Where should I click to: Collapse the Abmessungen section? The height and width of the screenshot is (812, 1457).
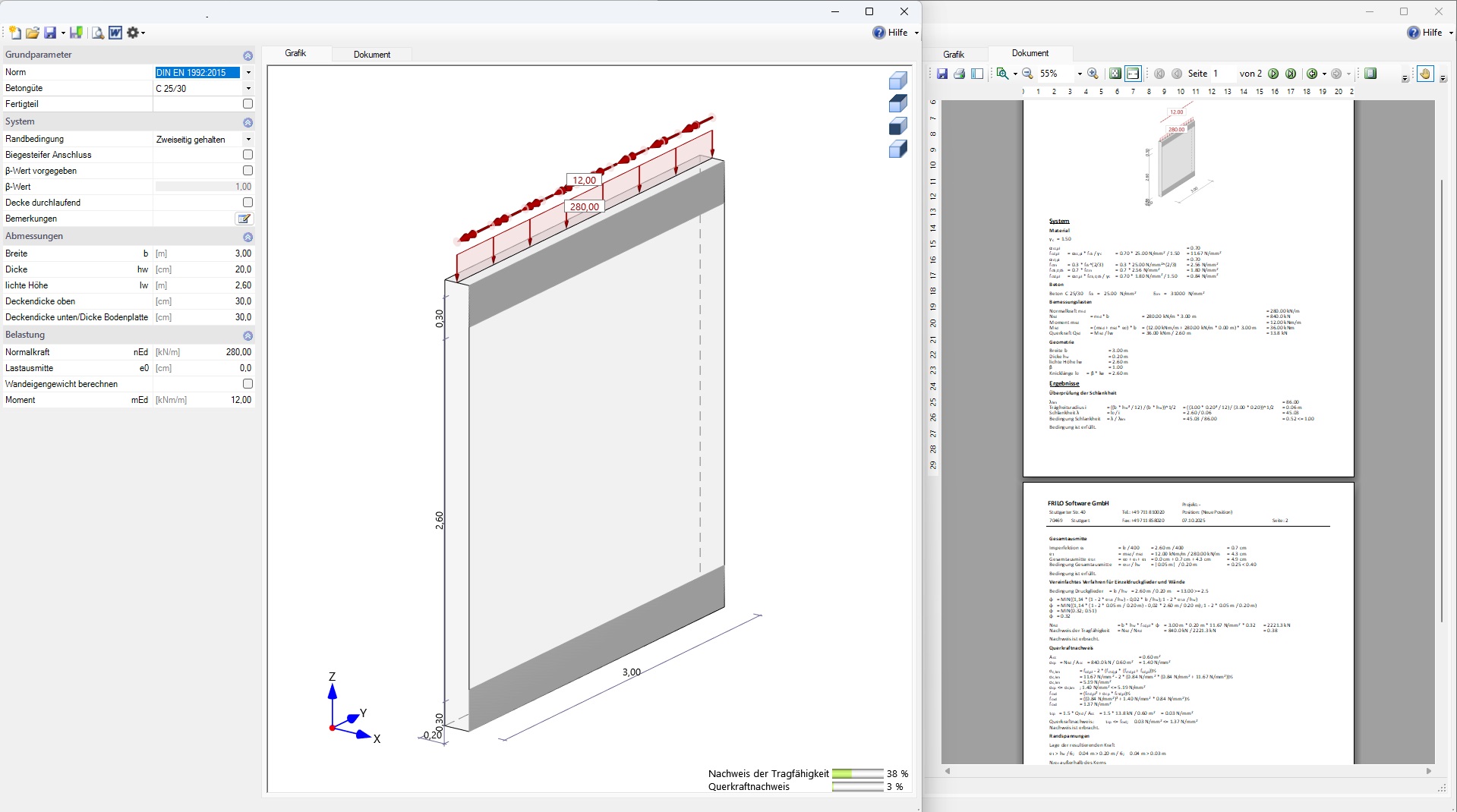pos(248,237)
